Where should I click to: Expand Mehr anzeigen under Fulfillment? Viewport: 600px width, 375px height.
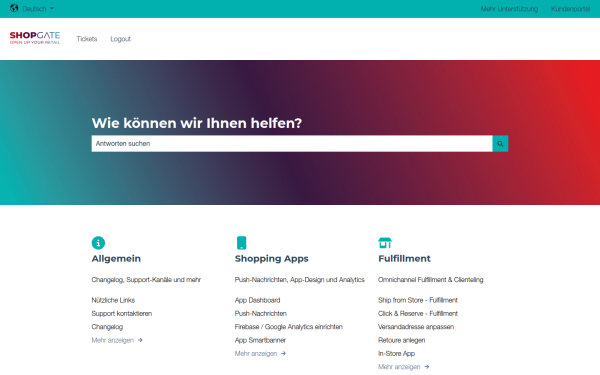click(403, 367)
